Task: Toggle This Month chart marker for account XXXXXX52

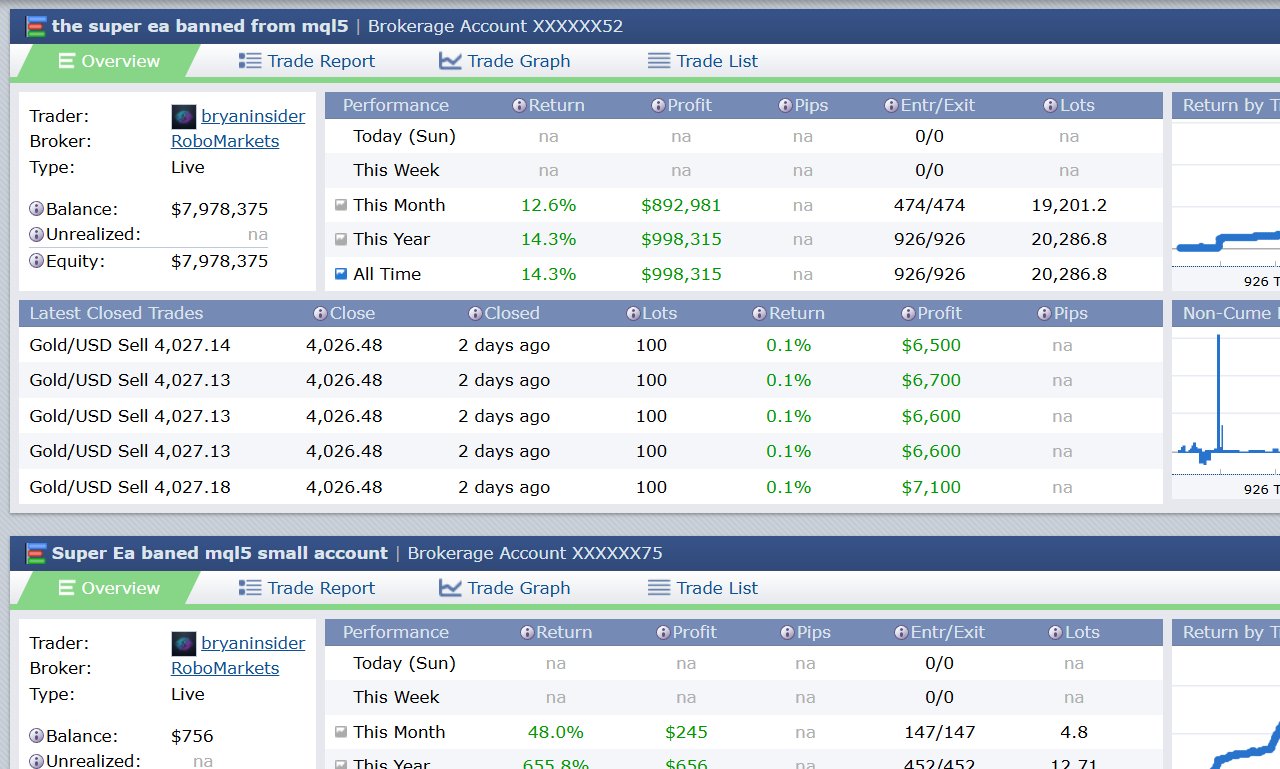Action: (341, 205)
